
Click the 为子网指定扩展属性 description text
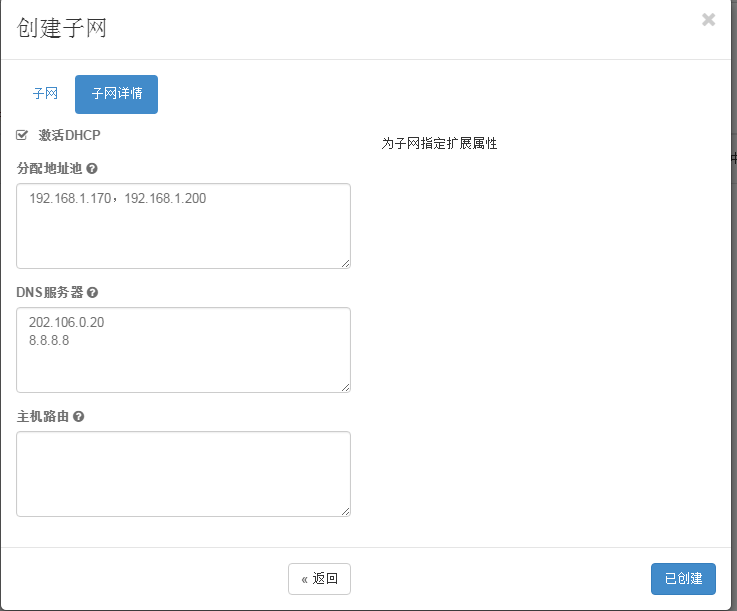(x=439, y=143)
